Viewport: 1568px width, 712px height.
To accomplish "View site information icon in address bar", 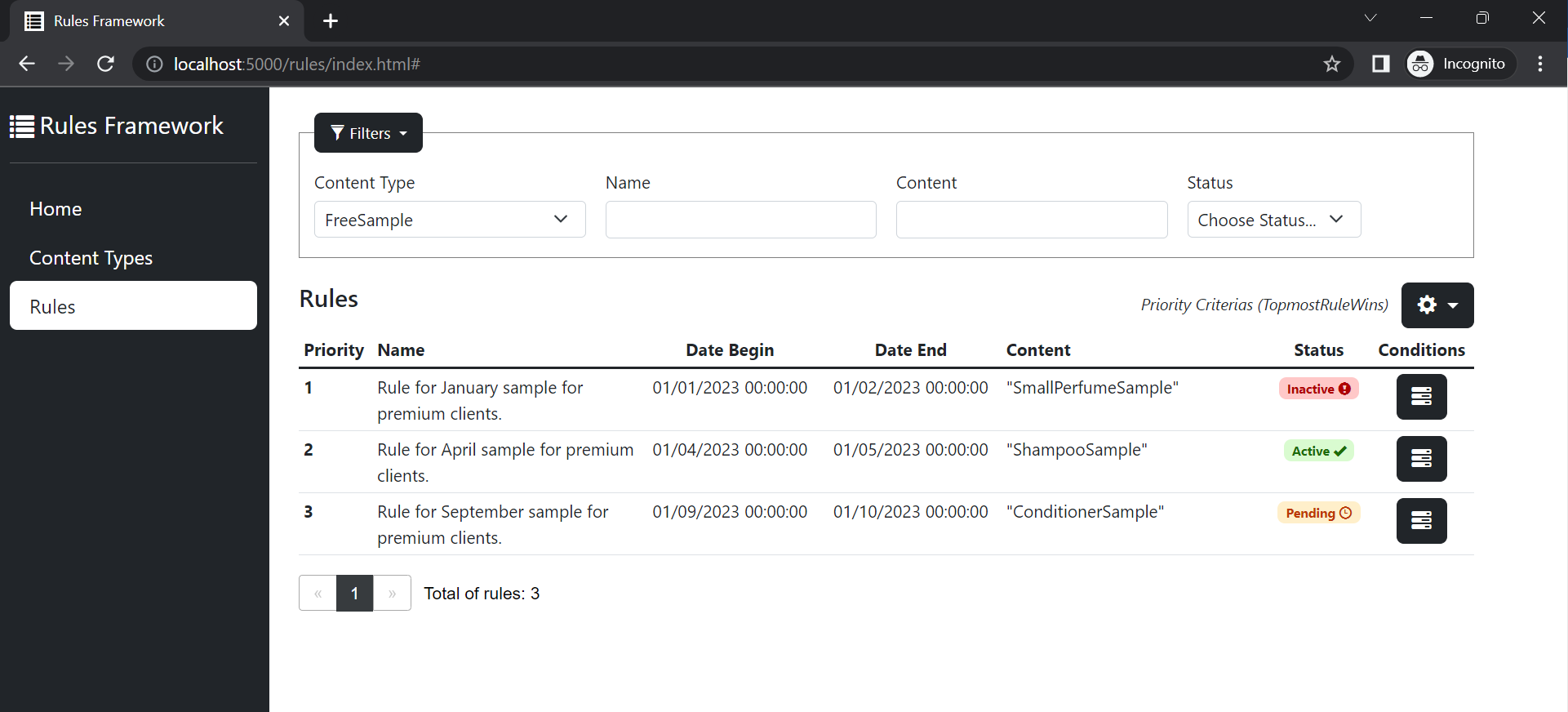I will pos(154,64).
